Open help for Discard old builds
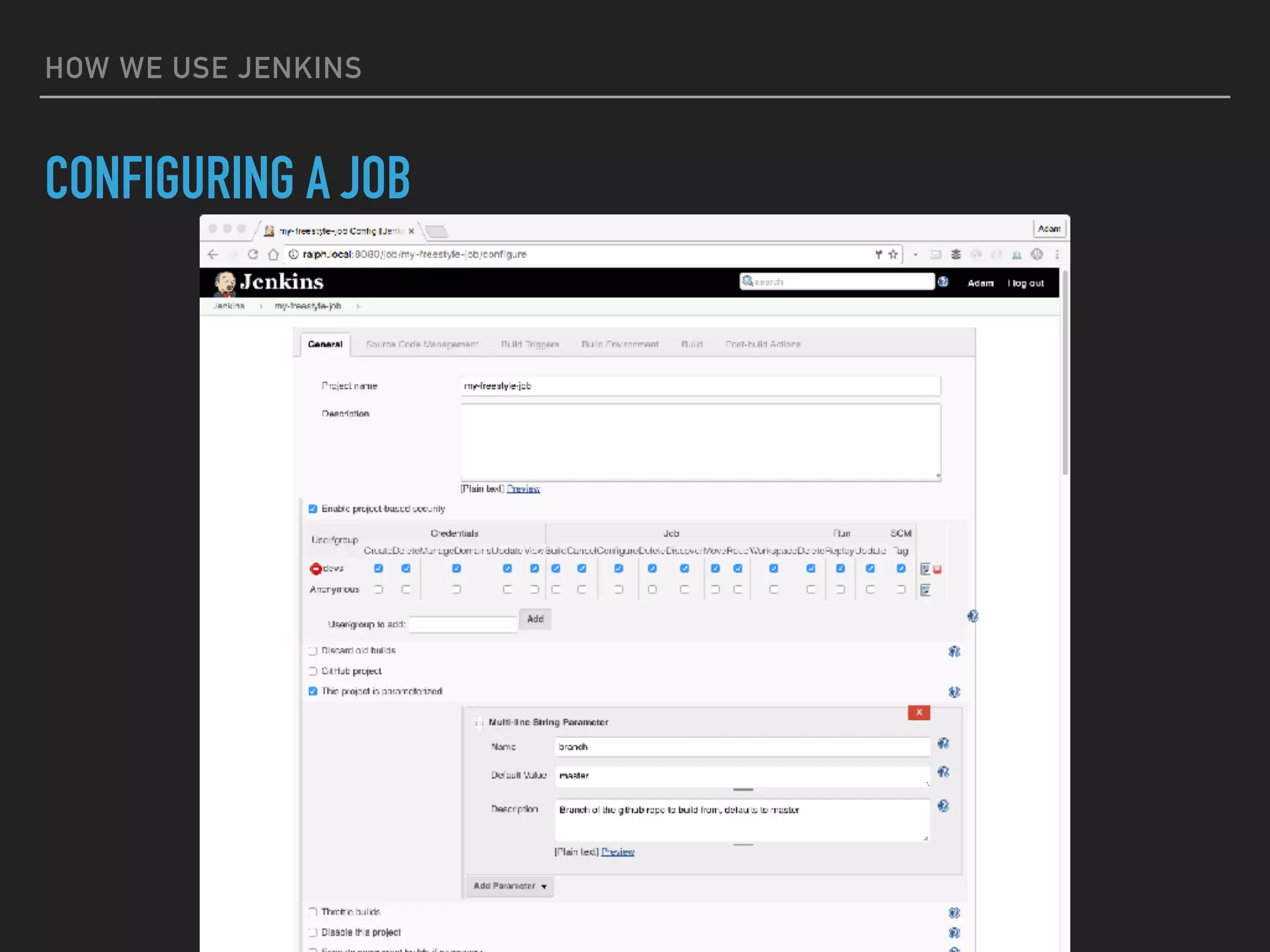Viewport: 1270px width, 952px height. (x=954, y=651)
